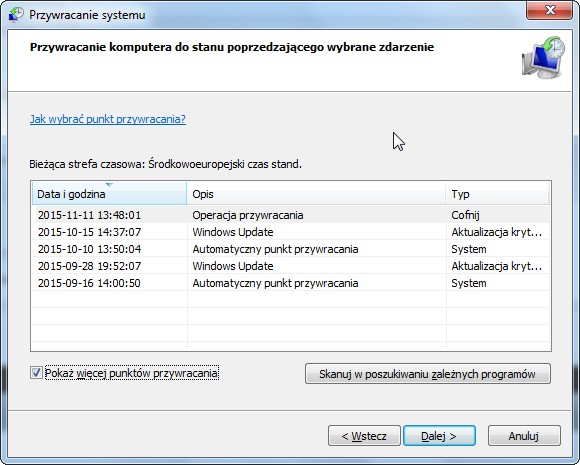
Task: Go back with the 'Wstecz' button
Action: click(364, 436)
